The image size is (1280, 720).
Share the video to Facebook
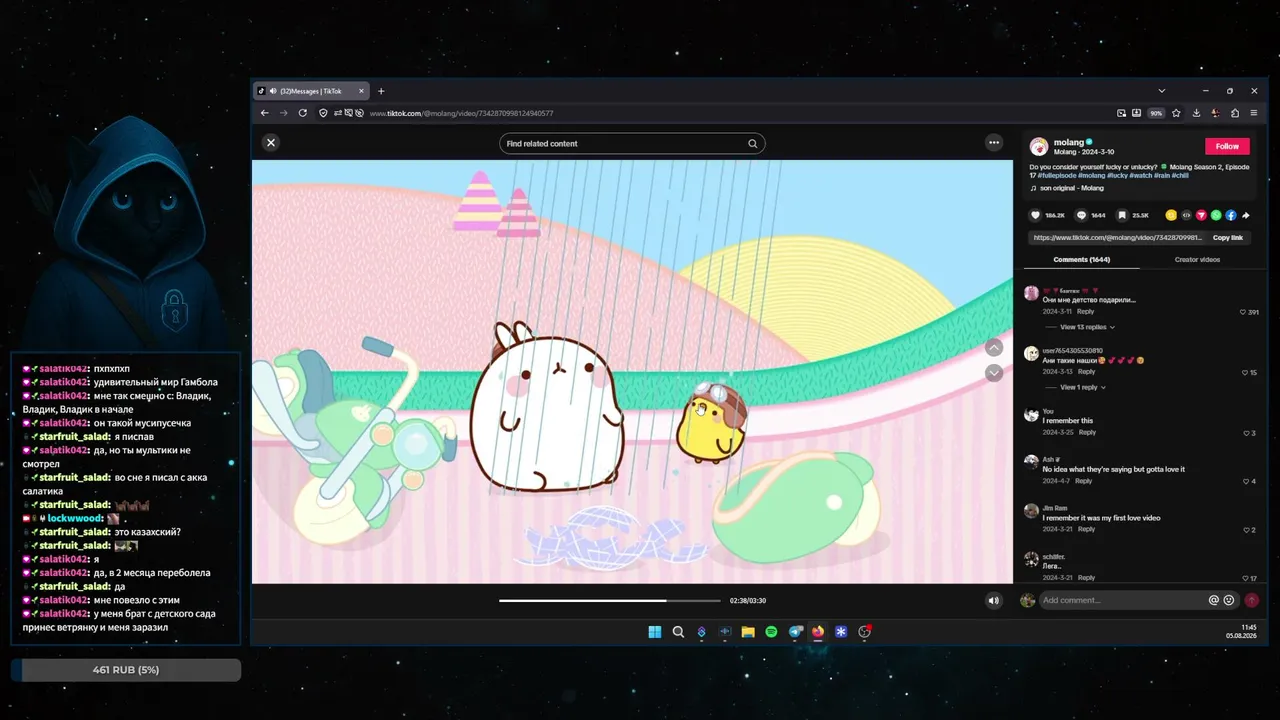[1231, 215]
